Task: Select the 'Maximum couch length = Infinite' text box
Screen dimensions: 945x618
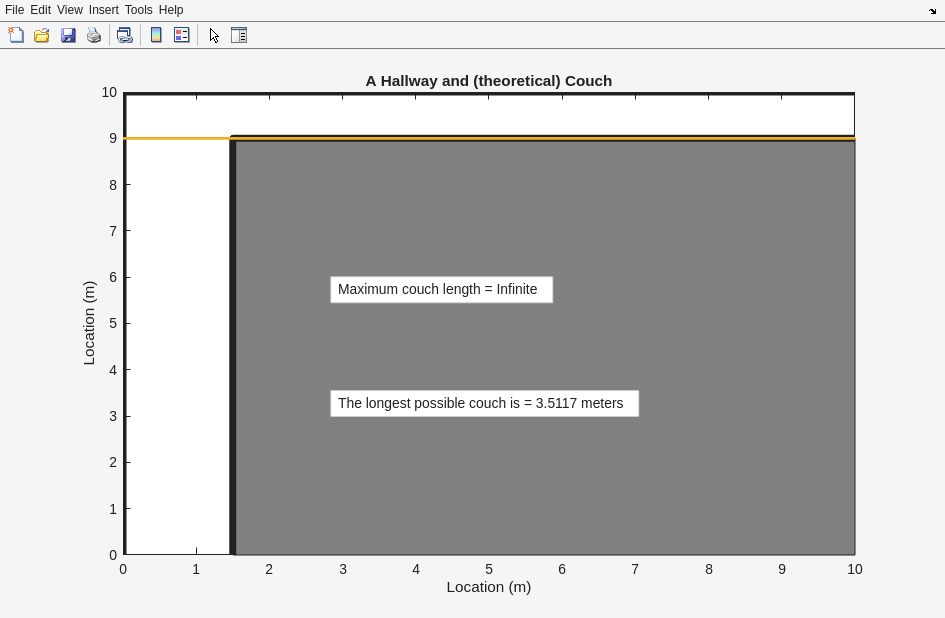Action: pyautogui.click(x=441, y=289)
